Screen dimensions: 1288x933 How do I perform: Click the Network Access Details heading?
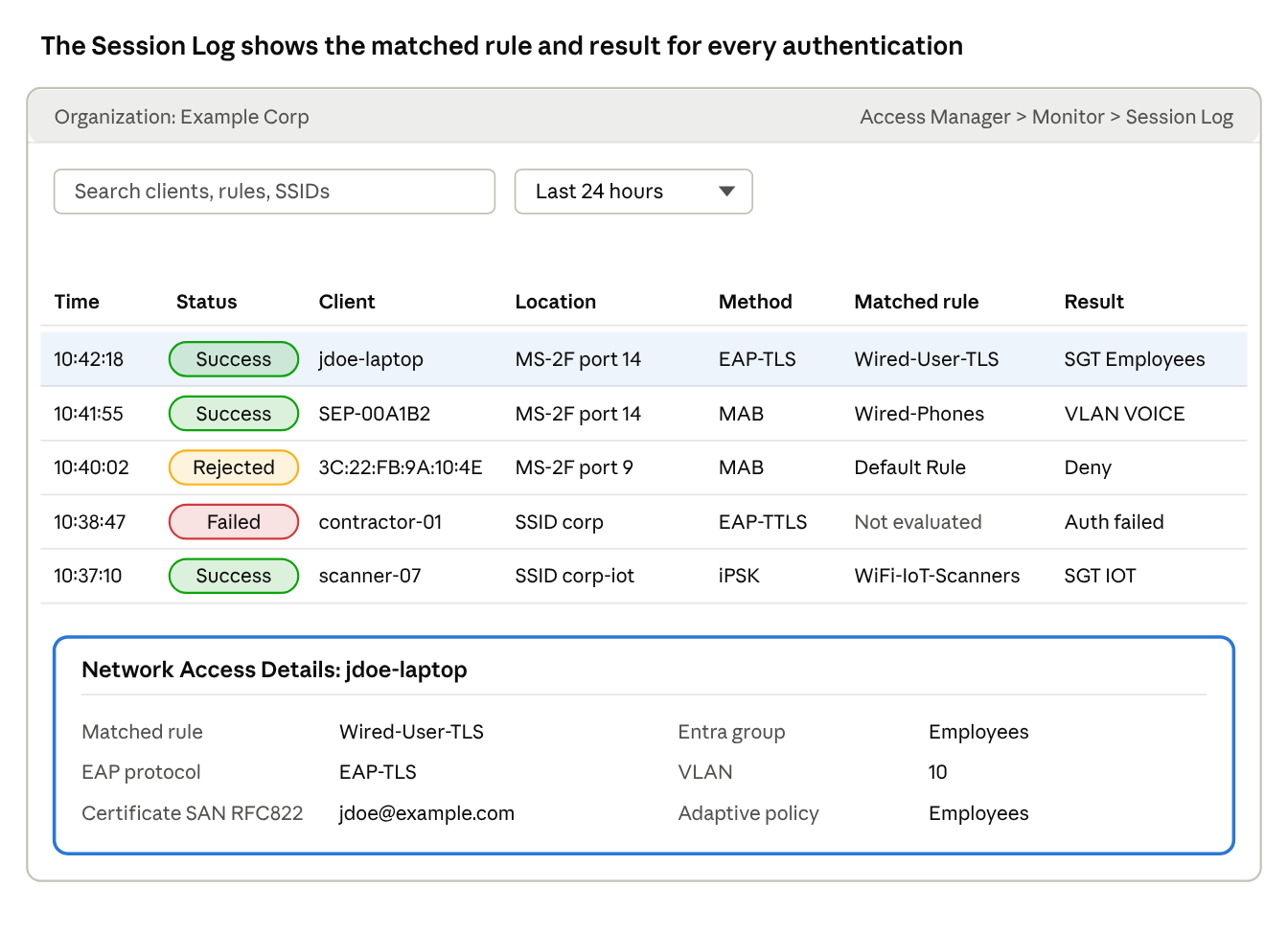coord(274,670)
